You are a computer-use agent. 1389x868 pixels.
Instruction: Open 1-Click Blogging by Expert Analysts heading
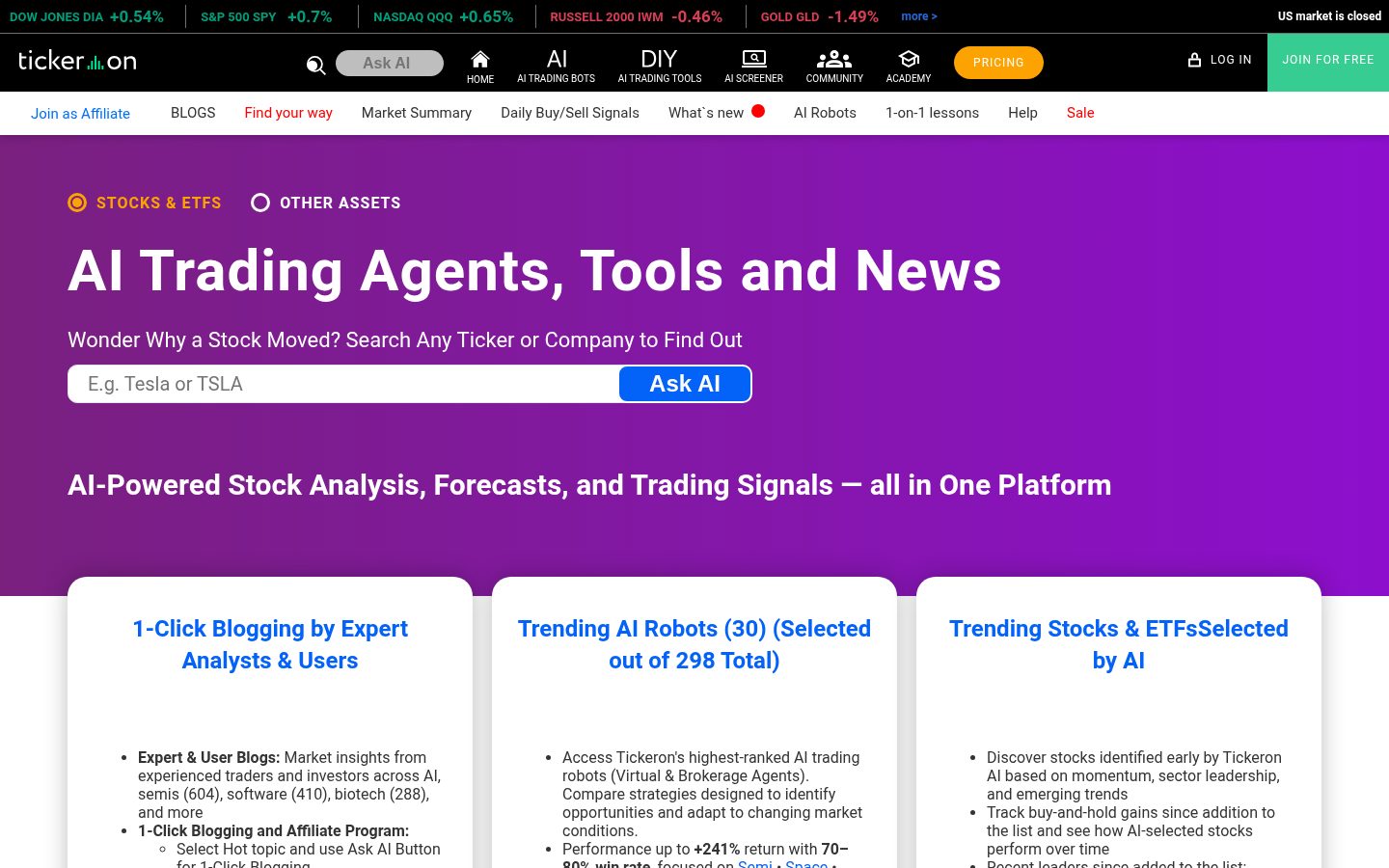(x=270, y=644)
